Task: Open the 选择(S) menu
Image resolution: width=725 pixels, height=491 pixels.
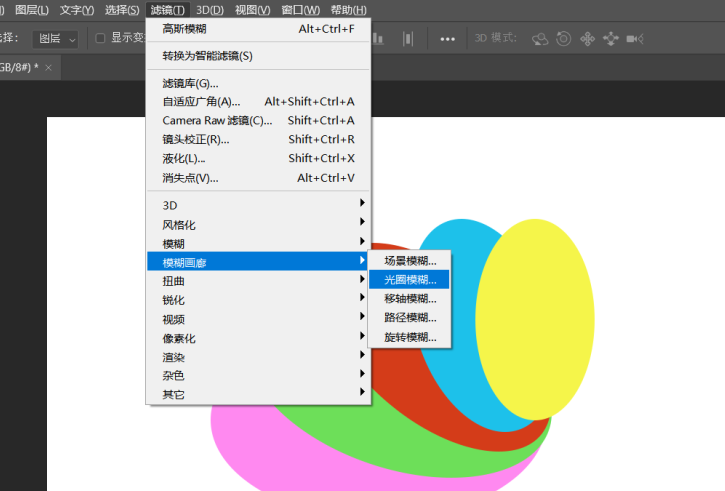Action: tap(122, 10)
